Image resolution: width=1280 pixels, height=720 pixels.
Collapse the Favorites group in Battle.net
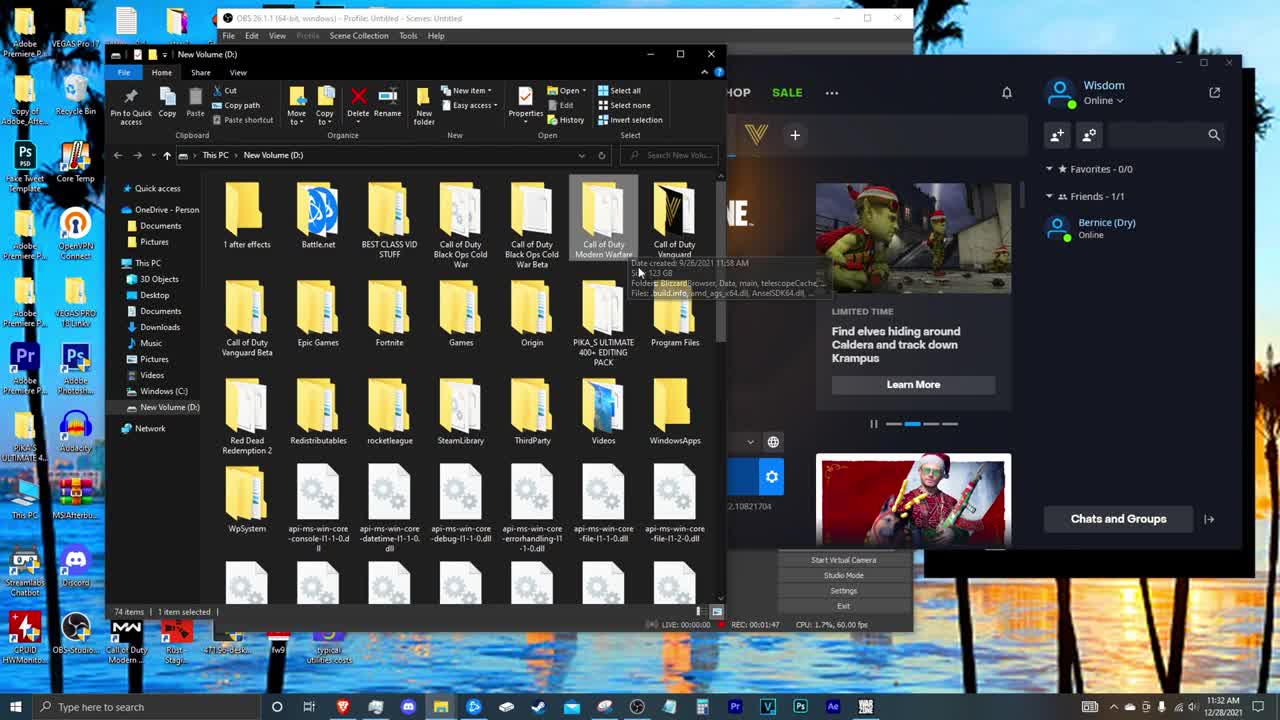coord(1049,169)
